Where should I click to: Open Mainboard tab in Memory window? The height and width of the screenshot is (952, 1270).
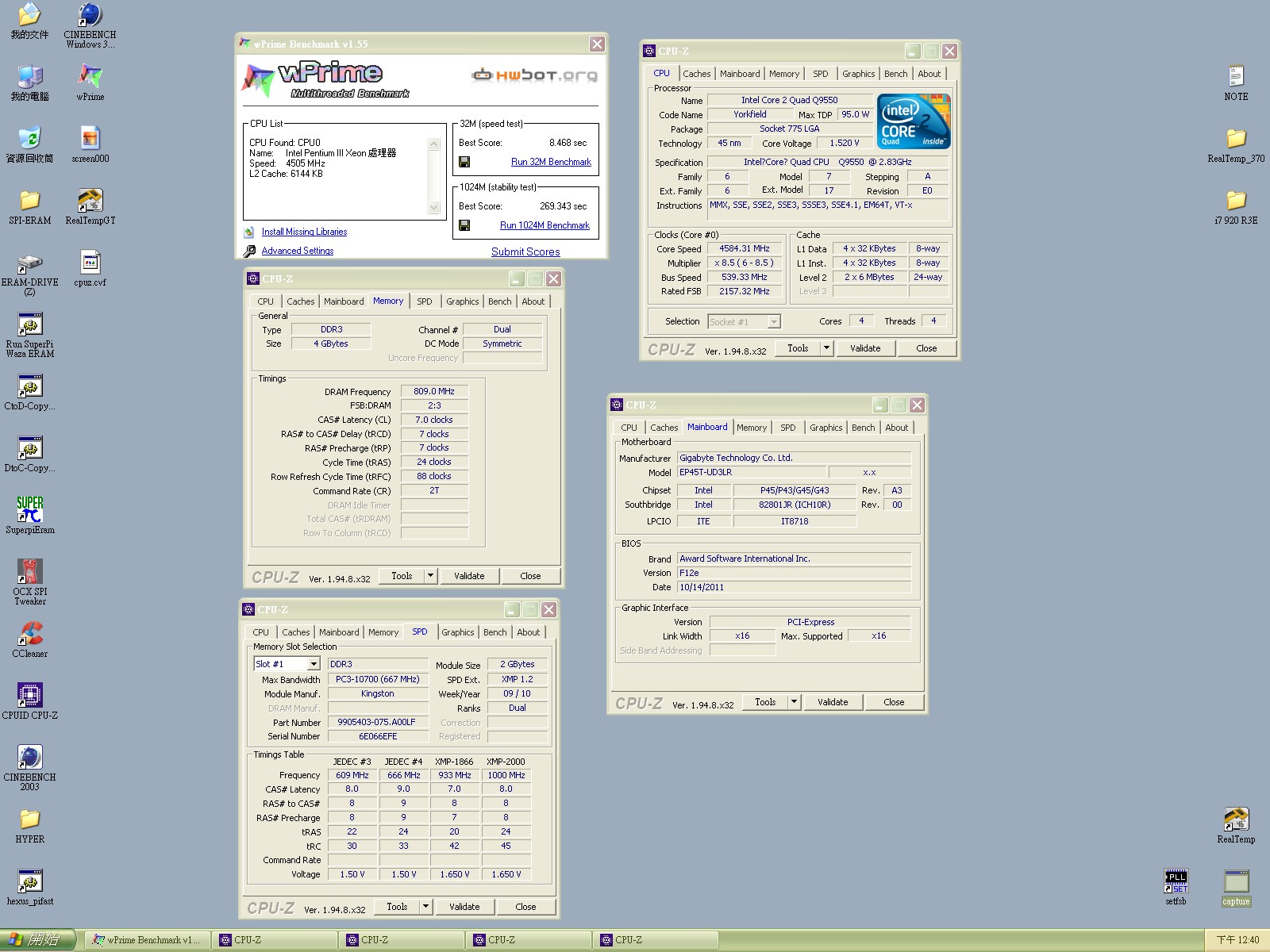344,301
